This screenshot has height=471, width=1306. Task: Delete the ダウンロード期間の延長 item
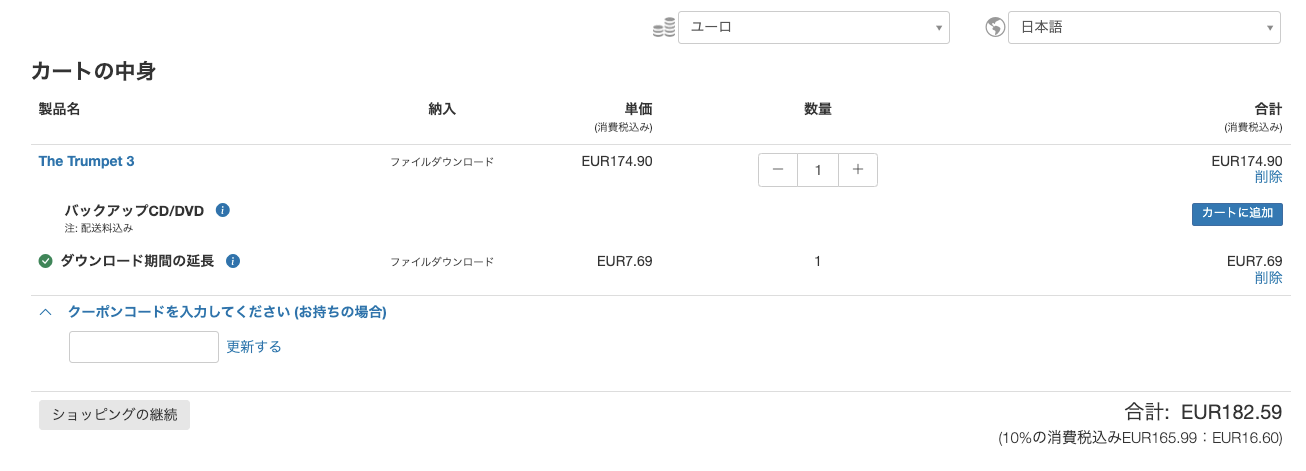[1268, 278]
